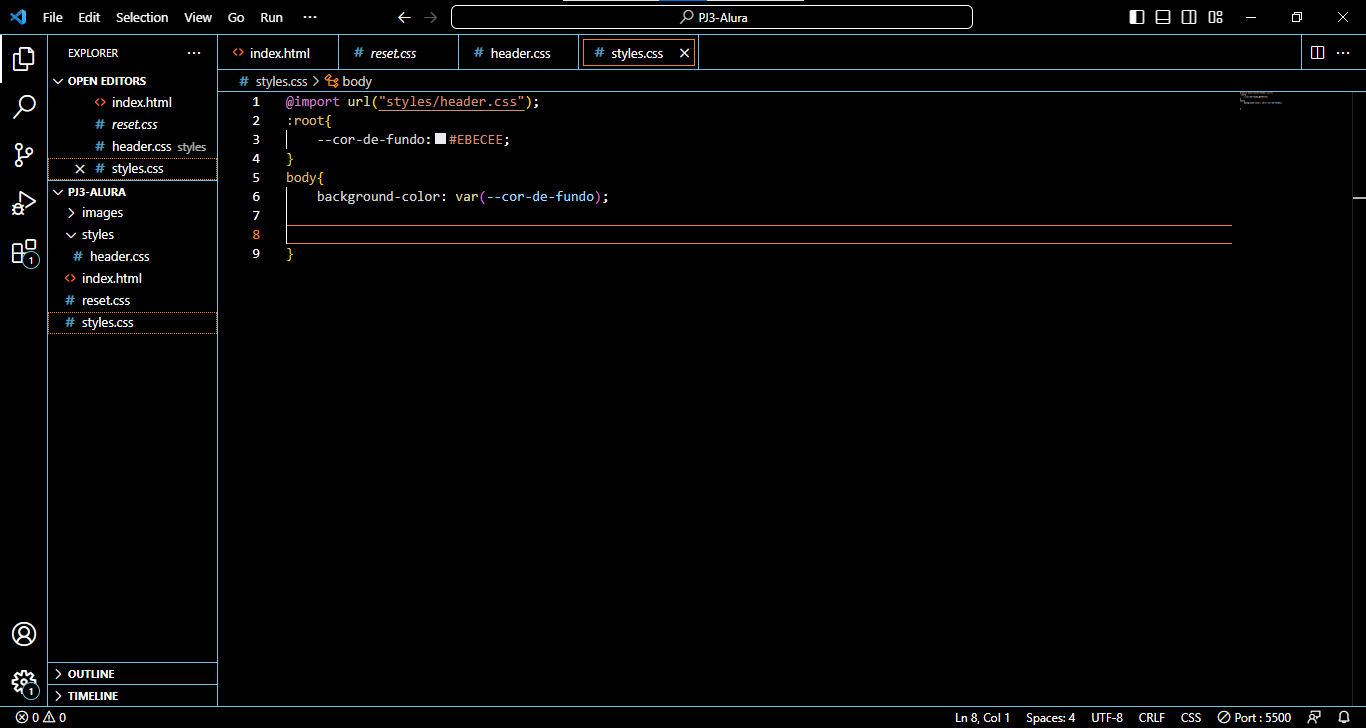
Task: Follow the styles/header.css import link
Action: pos(451,102)
